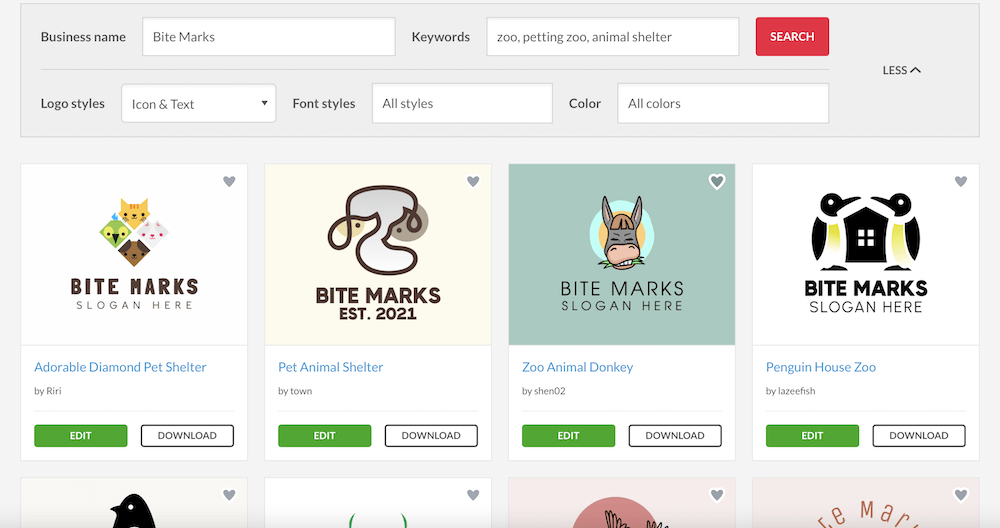Favorite the Pet Animal Shelter logo
Image resolution: width=1000 pixels, height=528 pixels.
tap(473, 182)
